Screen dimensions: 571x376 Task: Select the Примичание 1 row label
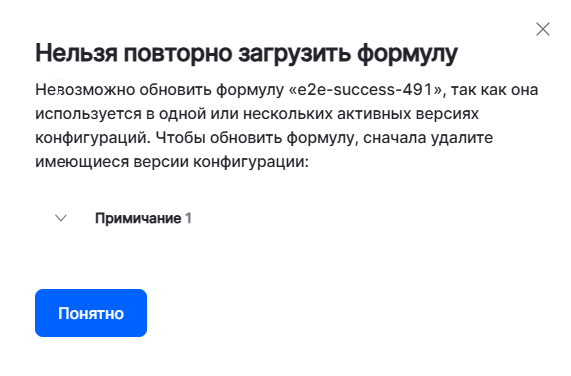pos(143,218)
